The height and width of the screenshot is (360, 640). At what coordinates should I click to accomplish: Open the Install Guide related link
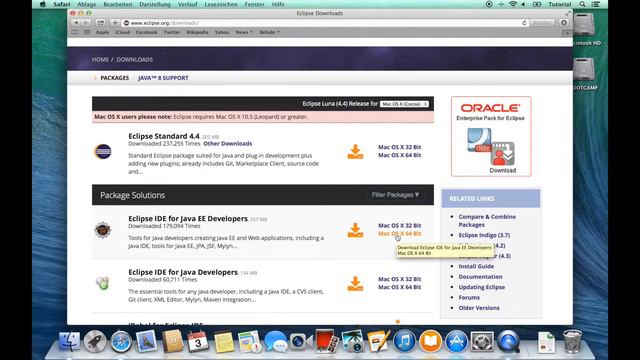point(476,266)
